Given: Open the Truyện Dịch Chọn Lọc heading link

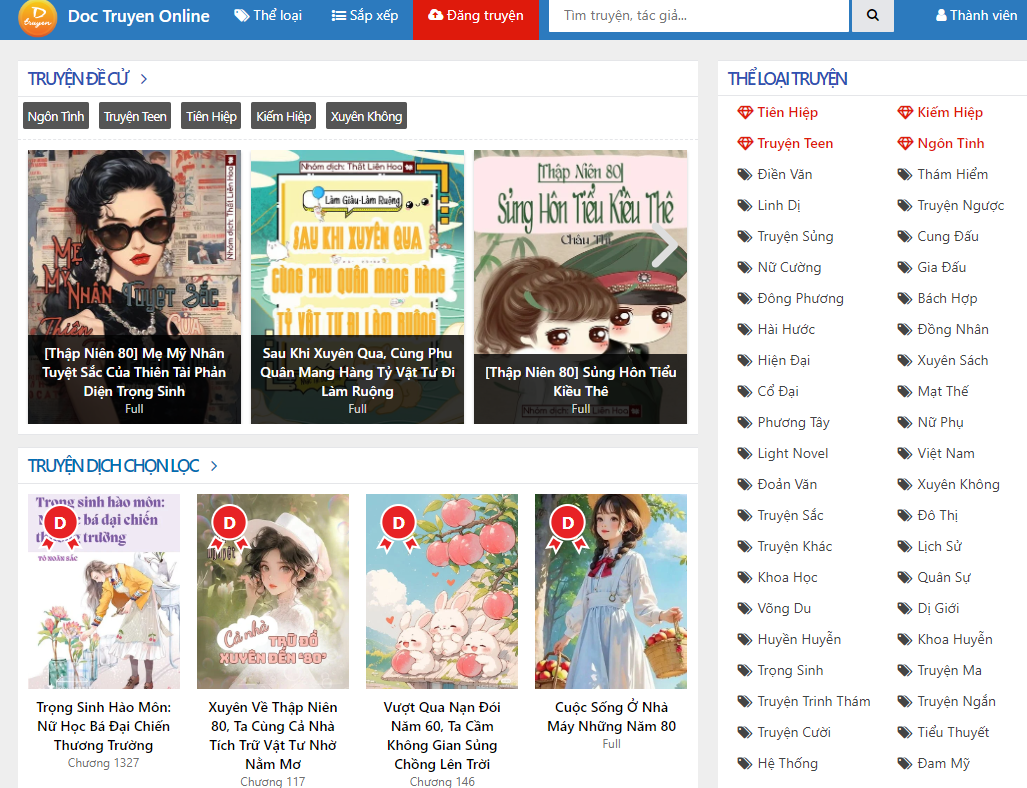Looking at the screenshot, I should click(113, 466).
